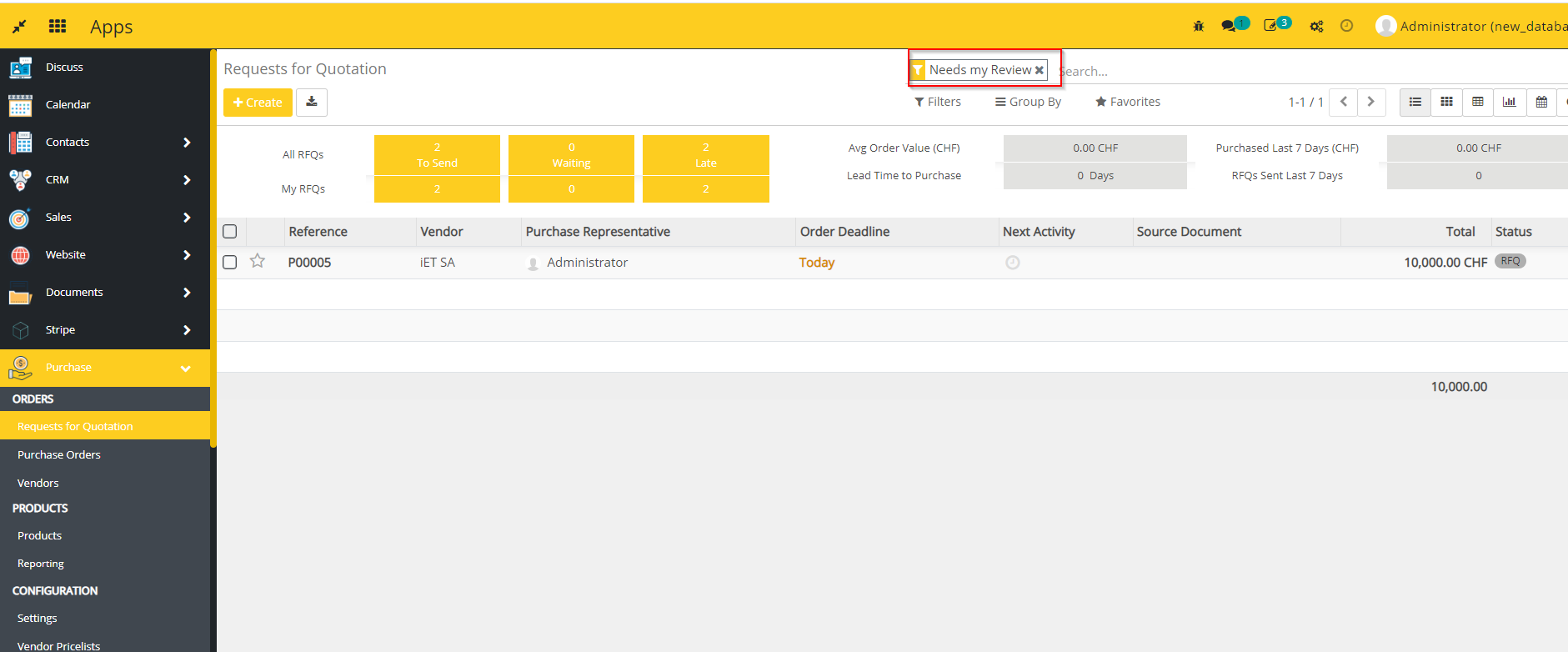
Task: Expand the CRM sidebar menu
Action: point(187,180)
